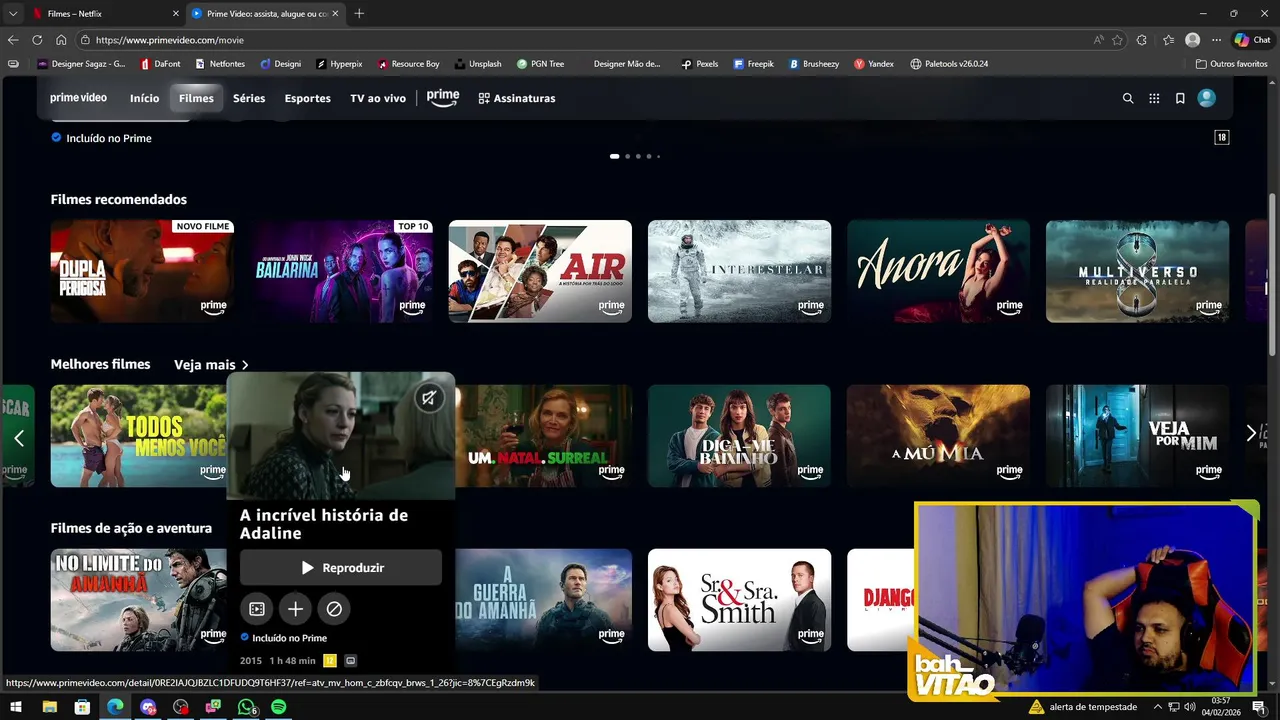This screenshot has height=720, width=1280.
Task: Click the primevideo.com address bar
Action: pyautogui.click(x=580, y=40)
